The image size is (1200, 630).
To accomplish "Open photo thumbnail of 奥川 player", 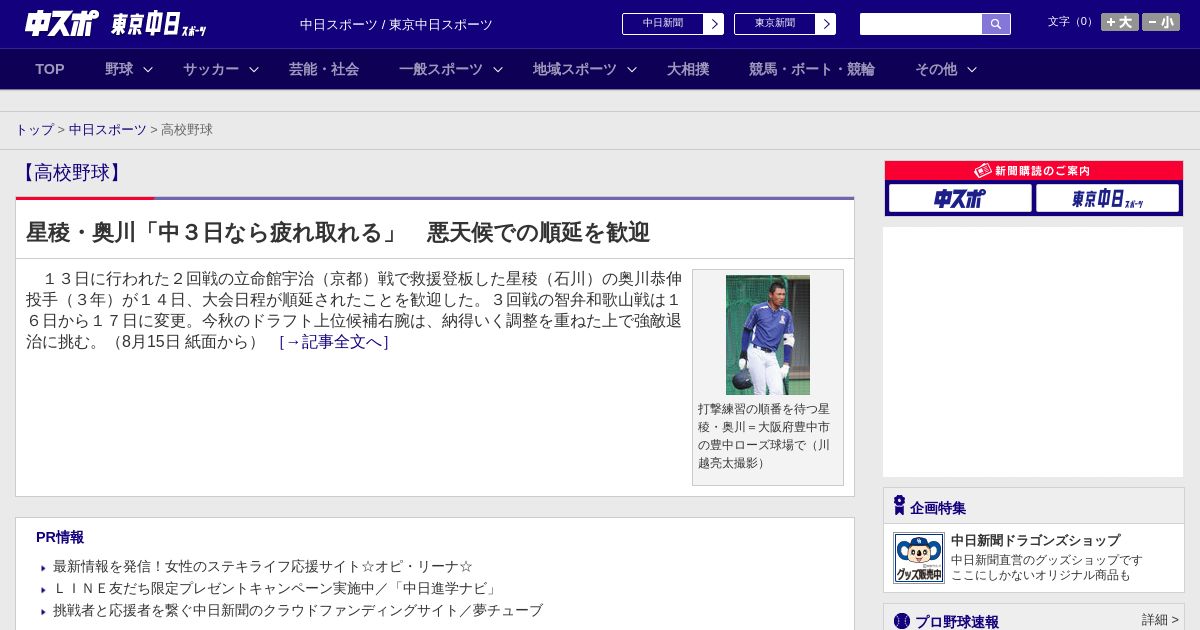I will 768,335.
